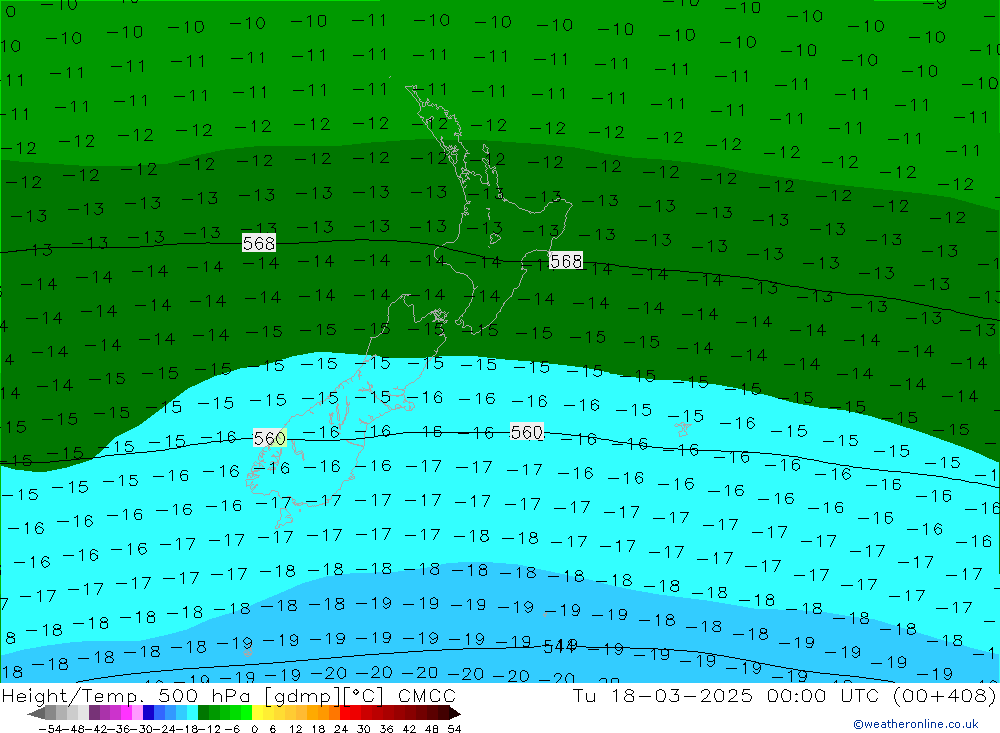Click the forecast date 'Tu 18-03-2025'

point(663,695)
